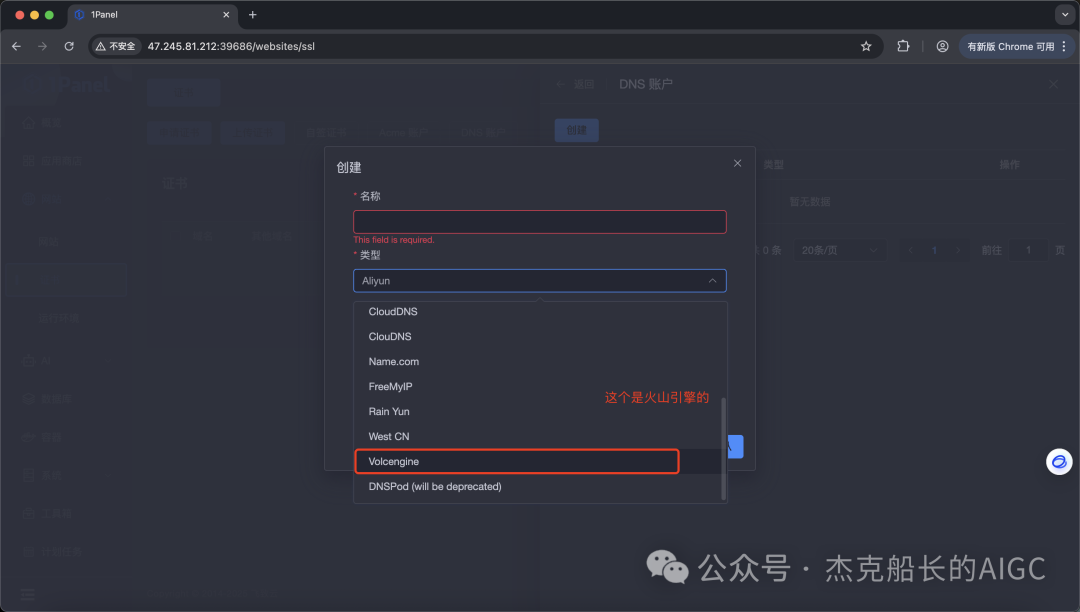Click the pagination next page arrow
Image resolution: width=1080 pixels, height=612 pixels.
(957, 250)
